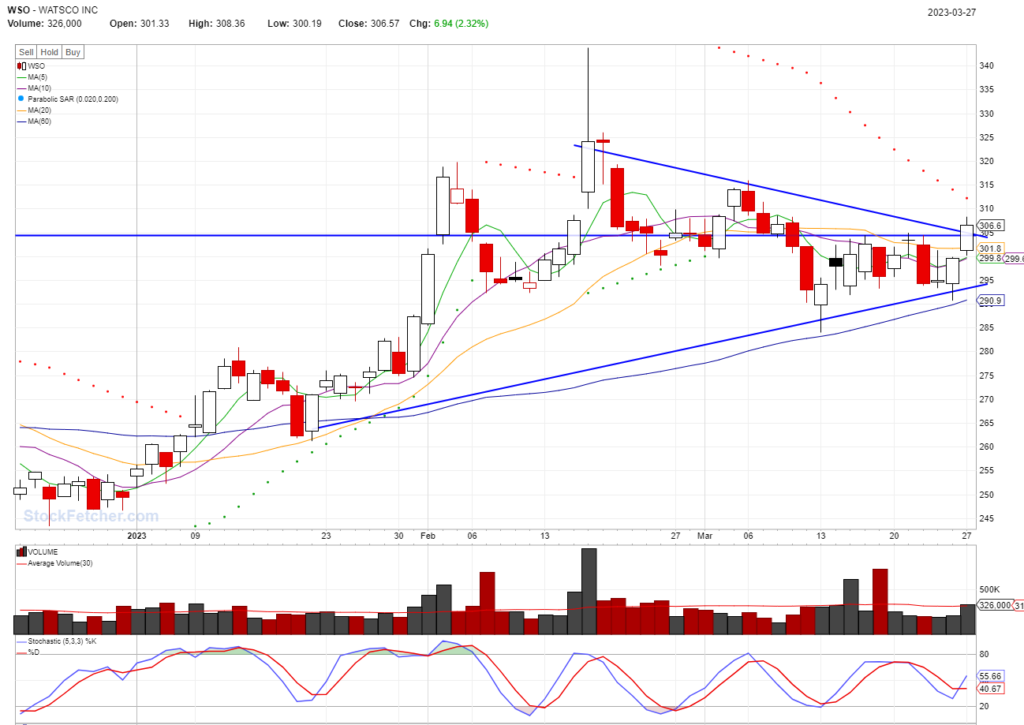Click the 30 date axis label

[399, 536]
